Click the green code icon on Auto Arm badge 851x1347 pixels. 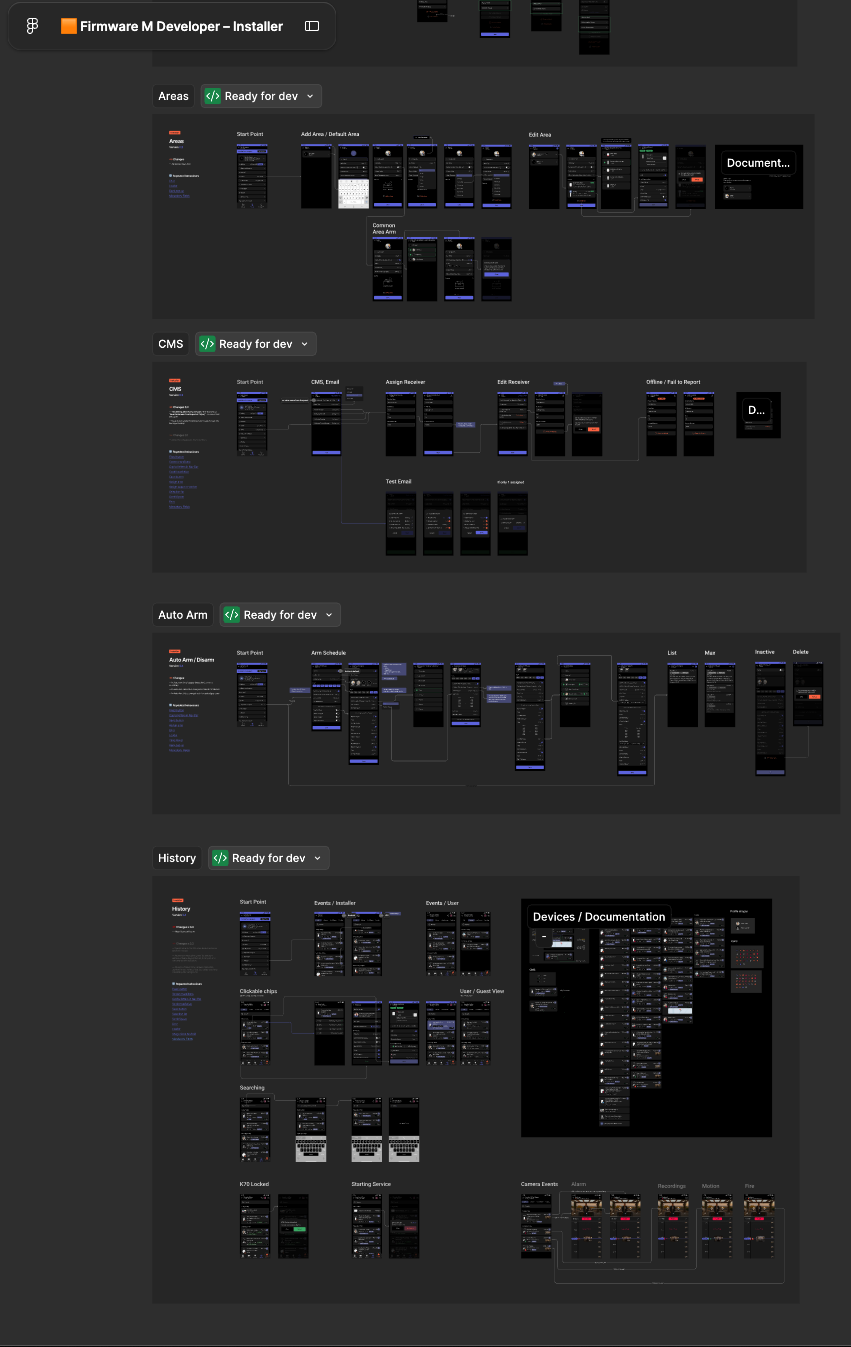[x=232, y=615]
